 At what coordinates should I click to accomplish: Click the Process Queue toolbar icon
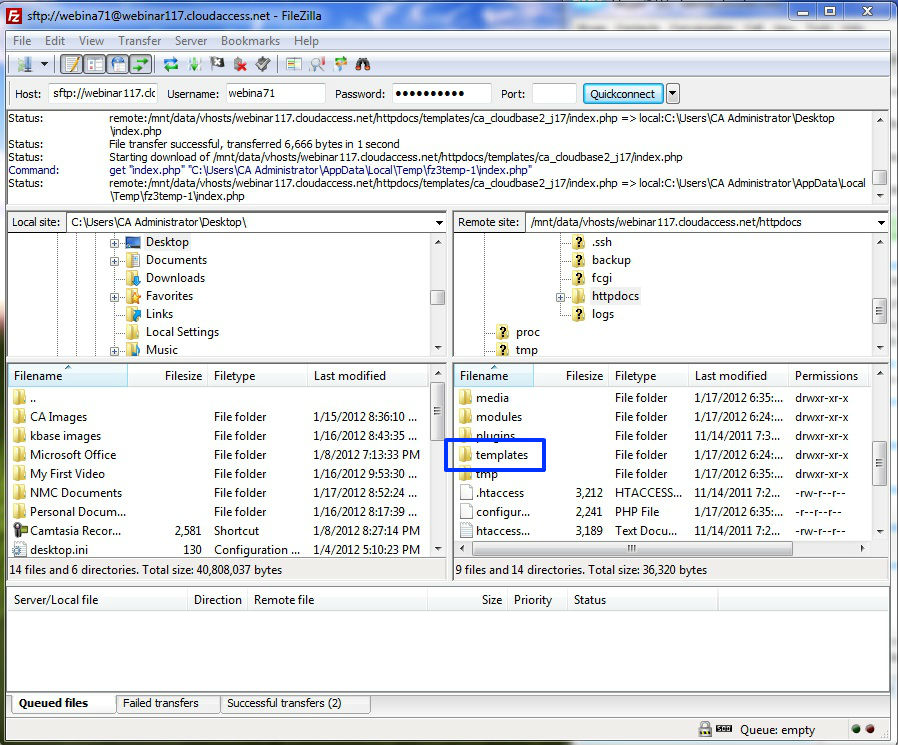click(x=195, y=64)
